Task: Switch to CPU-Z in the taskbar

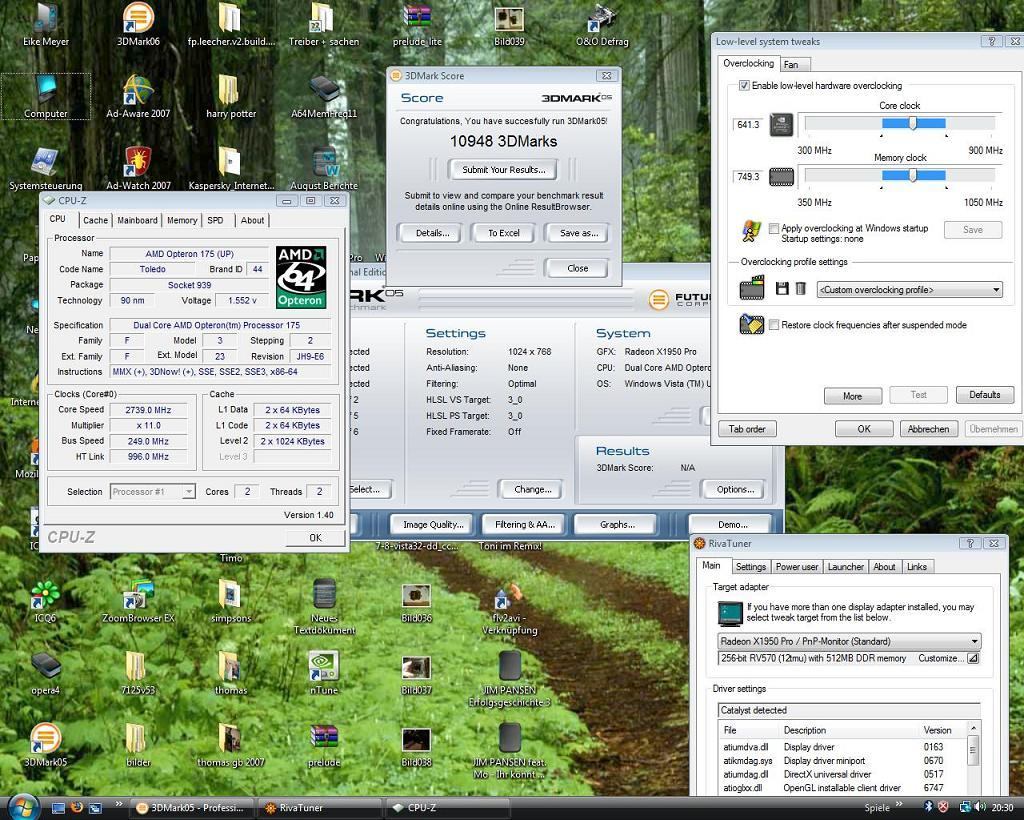Action: 448,808
